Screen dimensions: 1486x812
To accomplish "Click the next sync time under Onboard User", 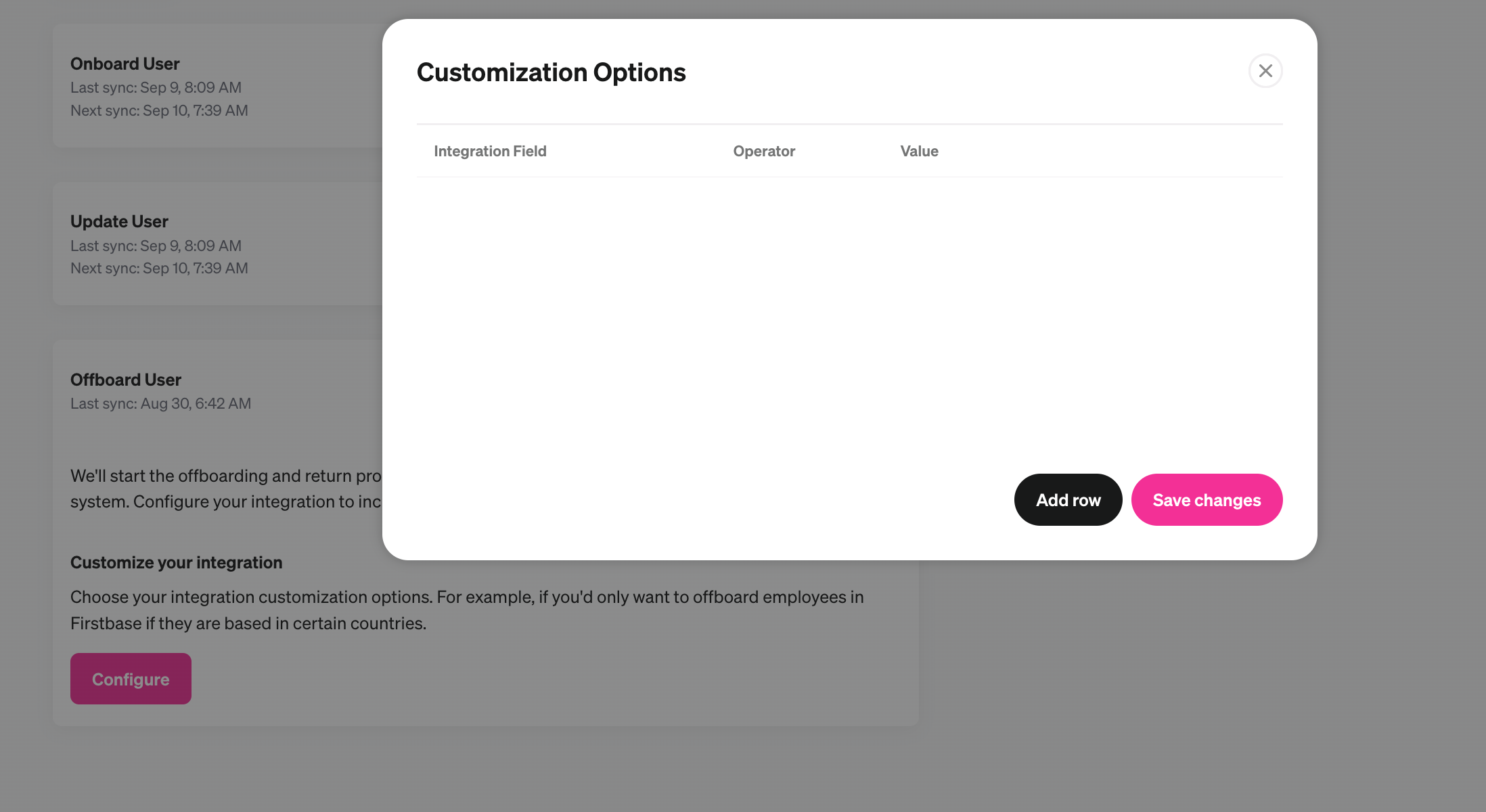I will point(159,110).
